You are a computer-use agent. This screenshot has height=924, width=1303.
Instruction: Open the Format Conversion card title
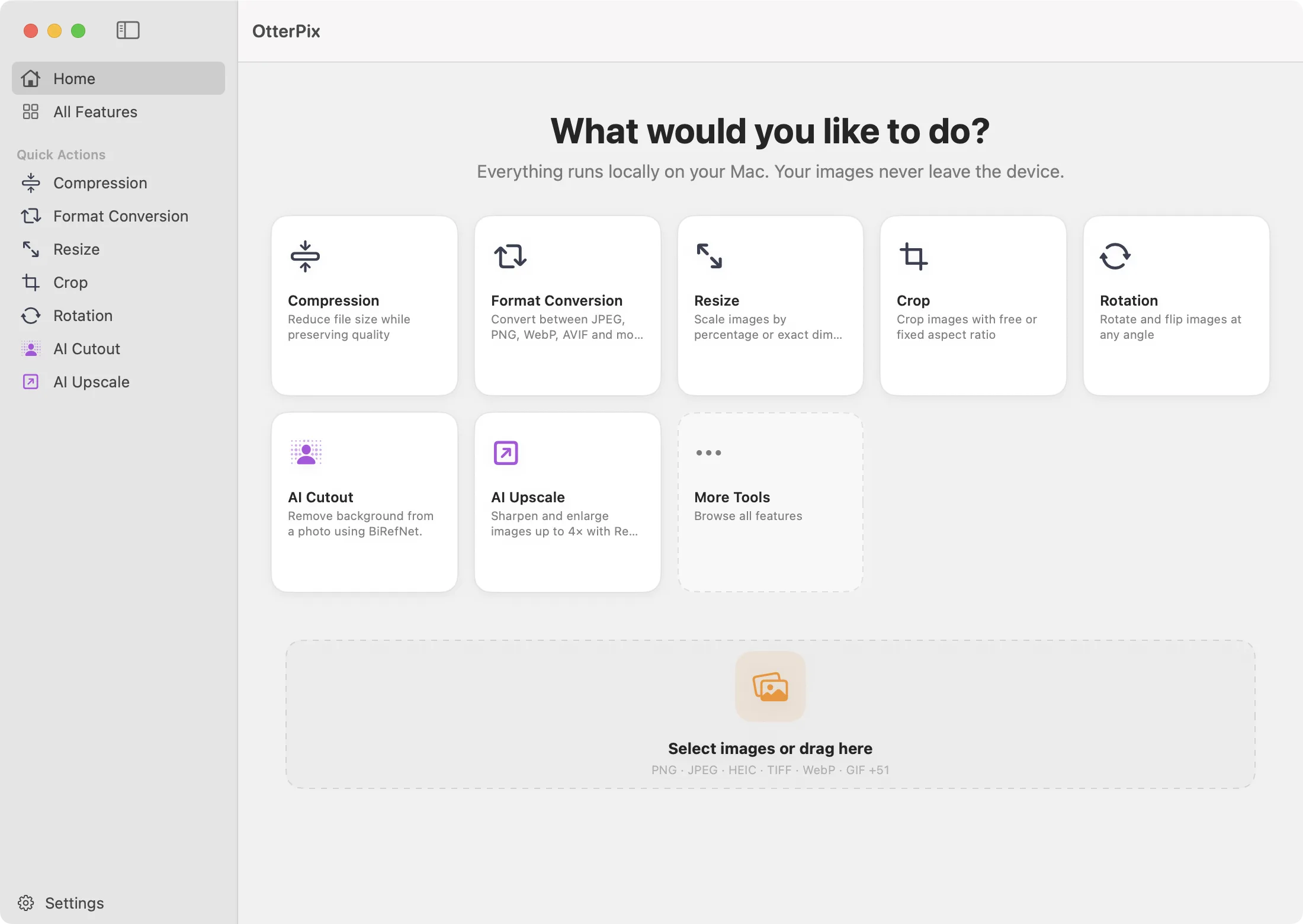coord(557,300)
